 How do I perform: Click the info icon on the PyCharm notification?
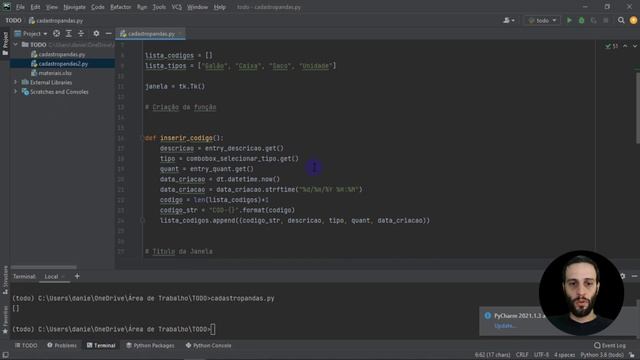487,316
